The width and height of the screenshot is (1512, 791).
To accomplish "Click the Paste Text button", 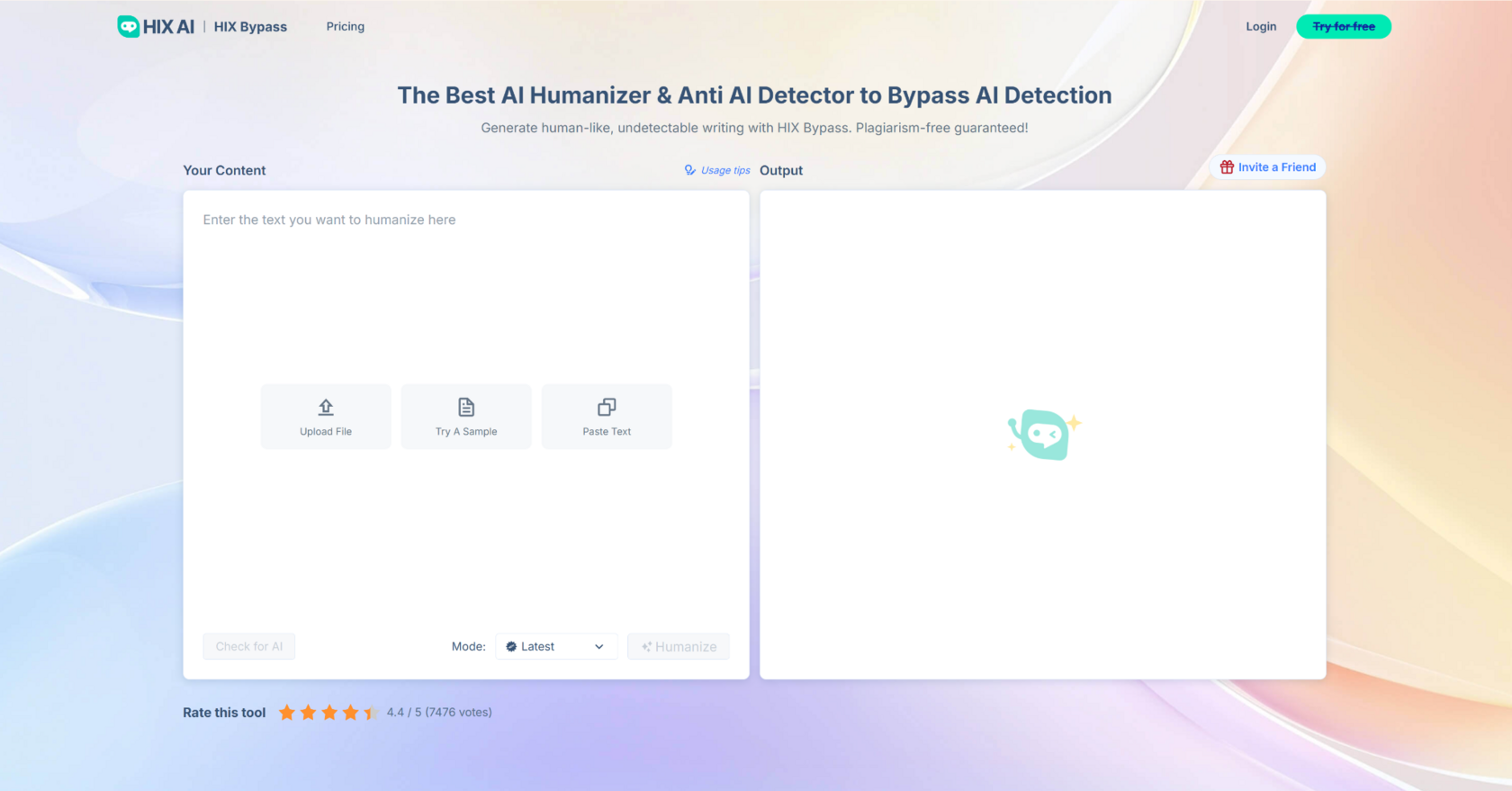I will tap(607, 417).
